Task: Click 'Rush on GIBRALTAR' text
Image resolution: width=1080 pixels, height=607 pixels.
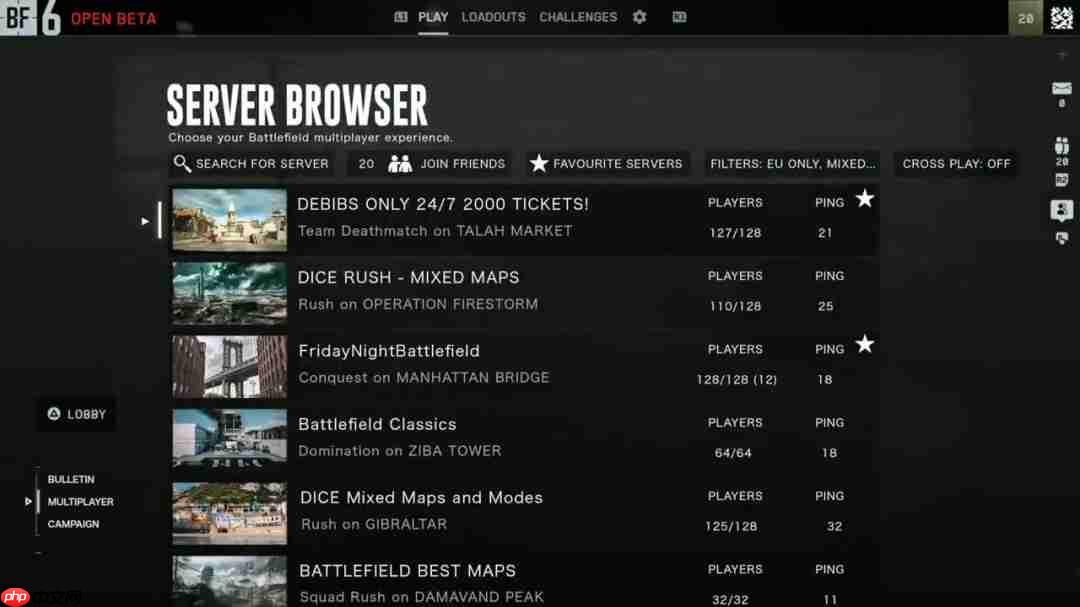Action: coord(374,524)
